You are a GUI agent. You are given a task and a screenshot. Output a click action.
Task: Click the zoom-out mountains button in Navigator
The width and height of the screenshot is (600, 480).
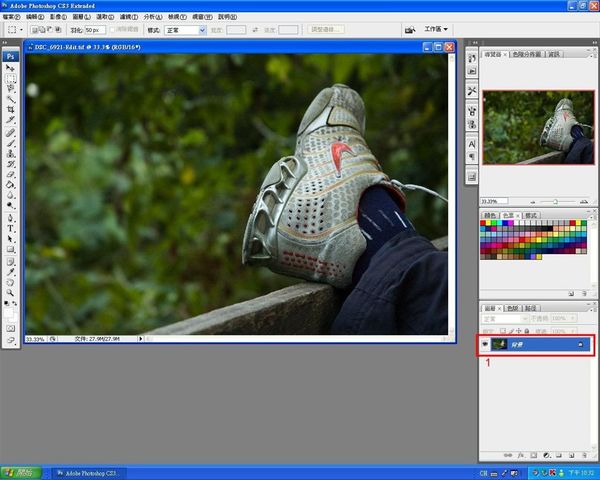click(533, 202)
